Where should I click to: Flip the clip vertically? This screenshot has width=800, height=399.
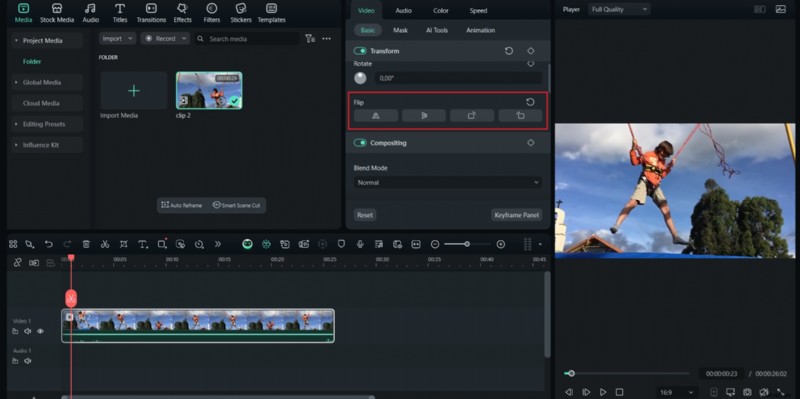click(x=424, y=116)
